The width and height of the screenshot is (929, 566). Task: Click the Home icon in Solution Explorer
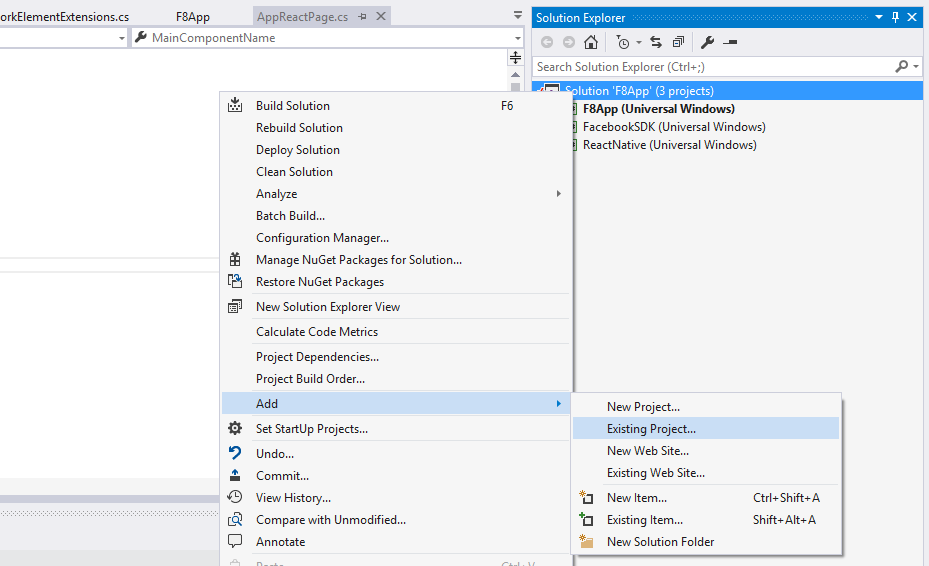[591, 42]
